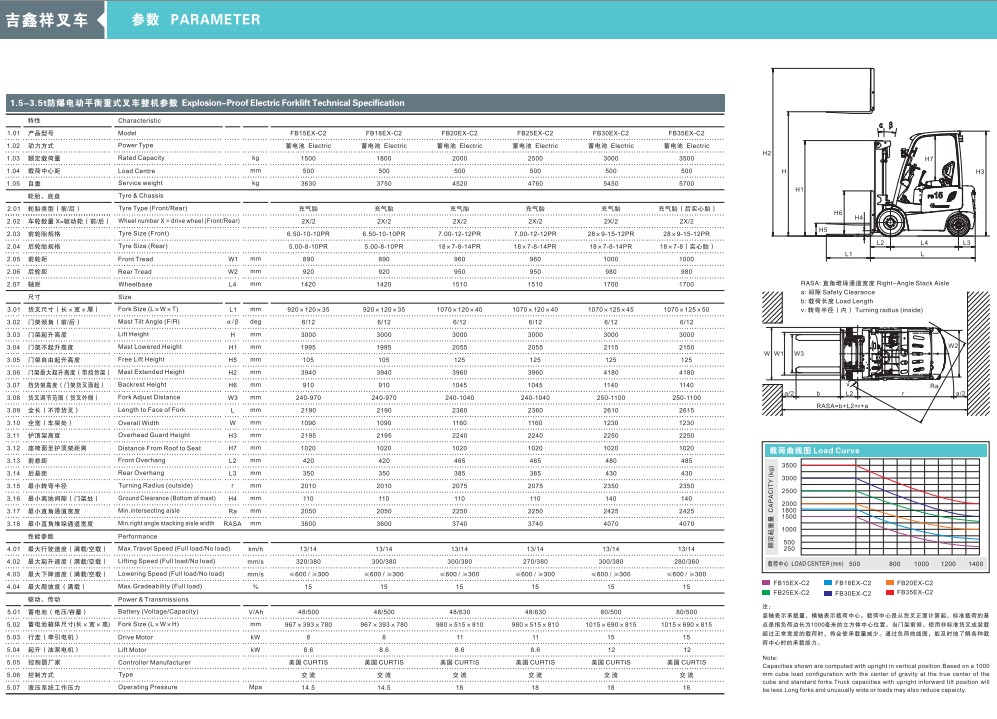Click the FB15EX-C2 model column header
This screenshot has width=997, height=719.
(308, 133)
